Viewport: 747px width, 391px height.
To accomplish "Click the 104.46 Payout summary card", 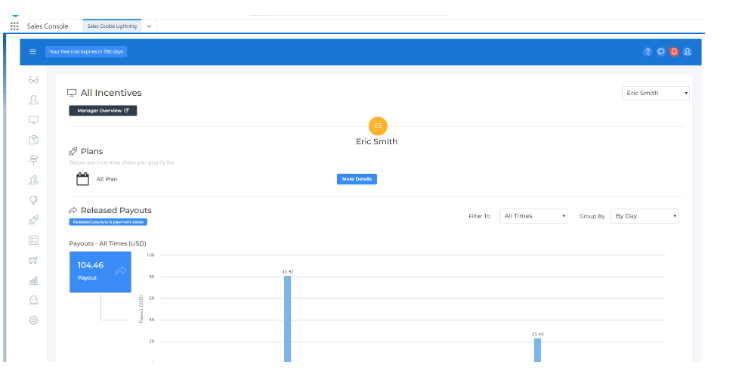I will click(x=101, y=272).
